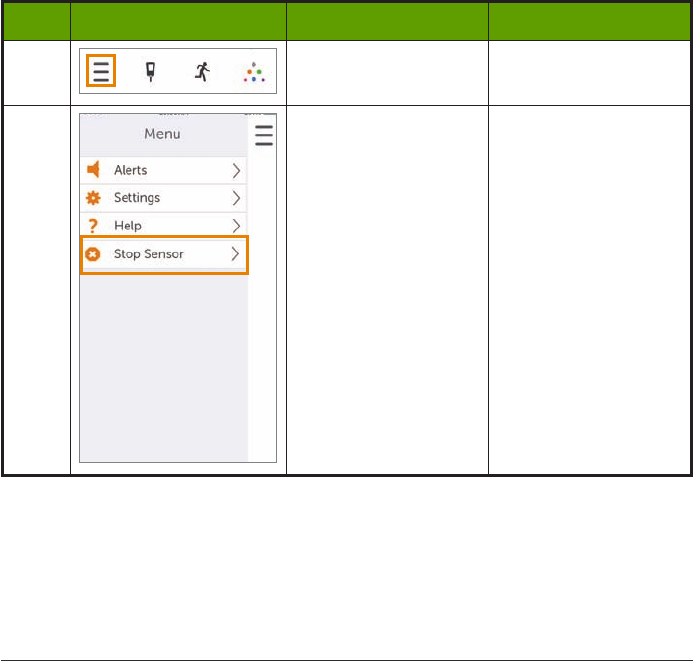
Task: Expand the Stop Sensor row chevron
Action: point(236,254)
